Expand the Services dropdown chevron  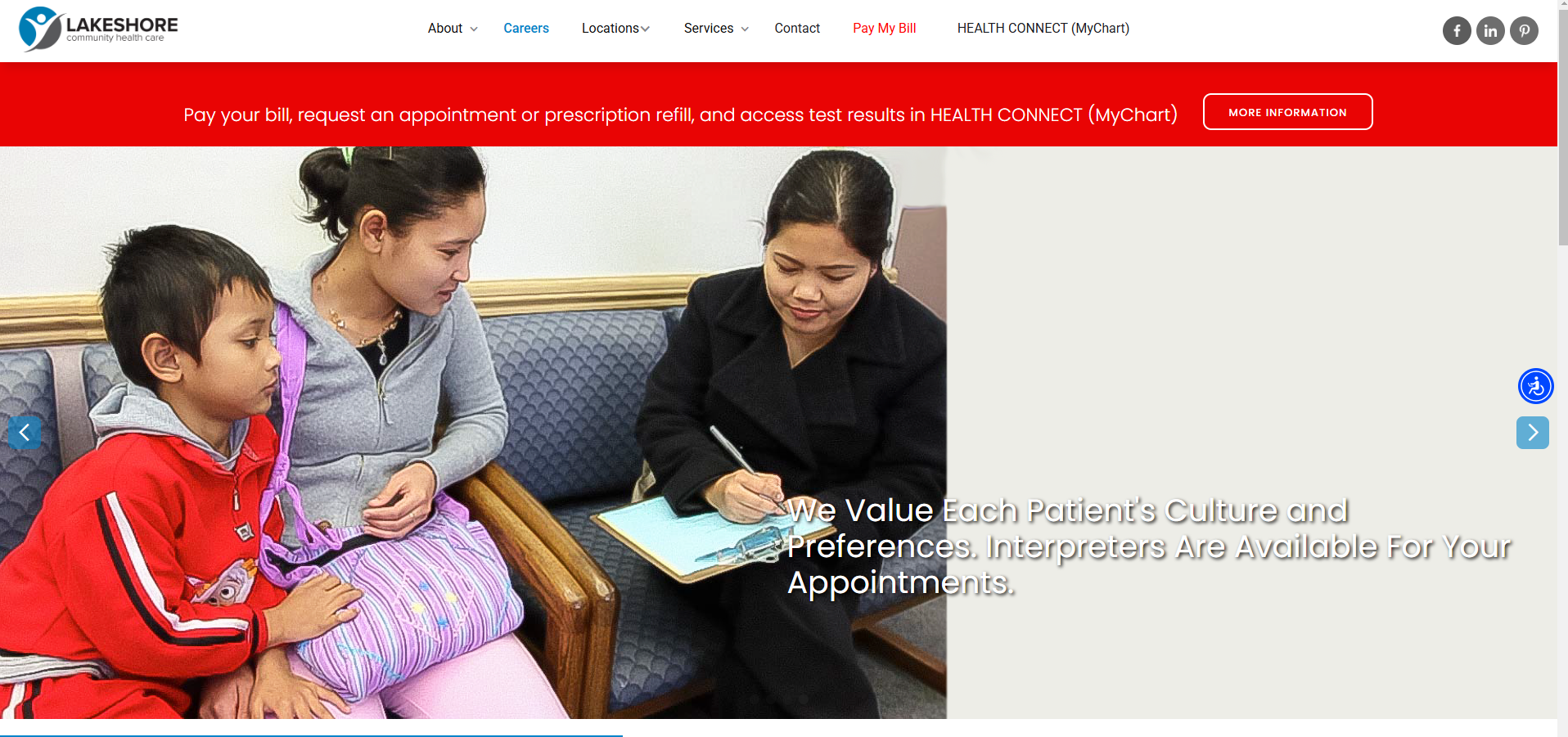coord(745,29)
